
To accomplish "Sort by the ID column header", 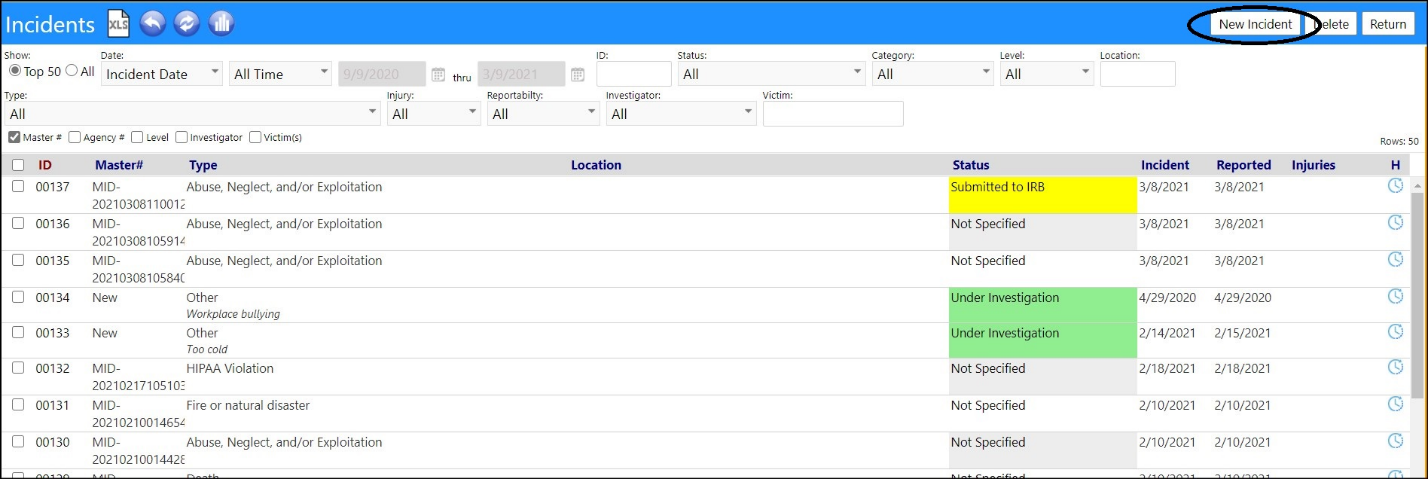I will [45, 165].
